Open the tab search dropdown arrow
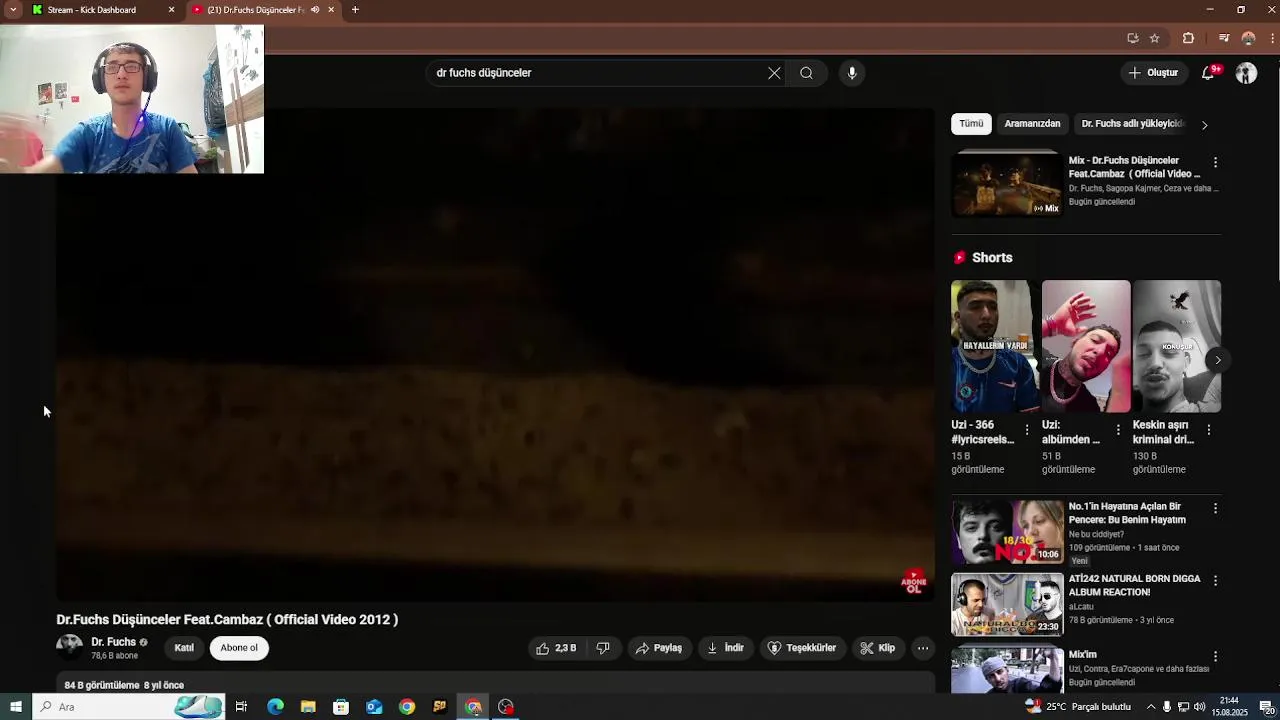Viewport: 1280px width, 720px height. tap(13, 10)
